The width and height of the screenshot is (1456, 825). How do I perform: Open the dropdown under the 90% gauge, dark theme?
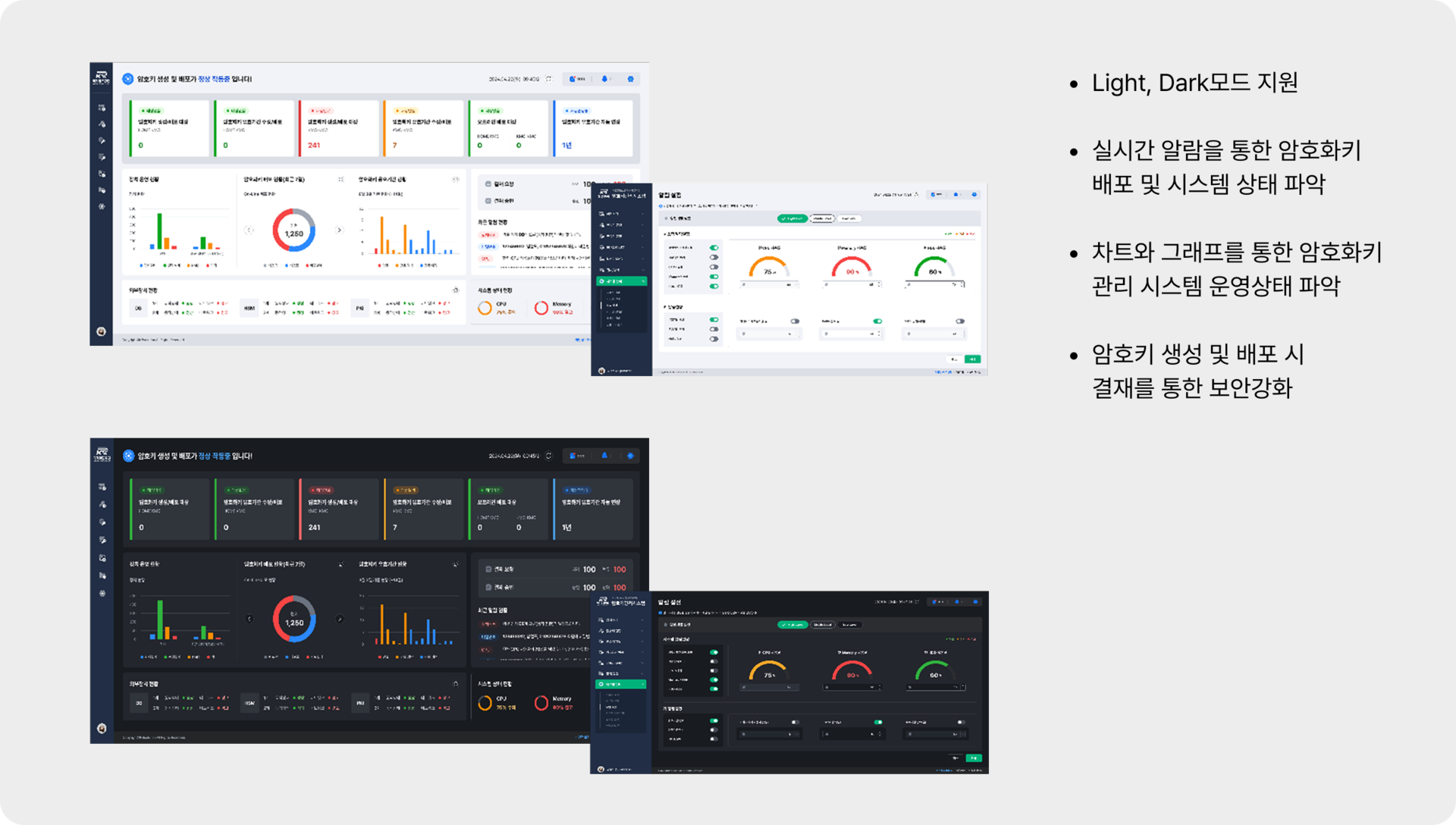coord(852,688)
